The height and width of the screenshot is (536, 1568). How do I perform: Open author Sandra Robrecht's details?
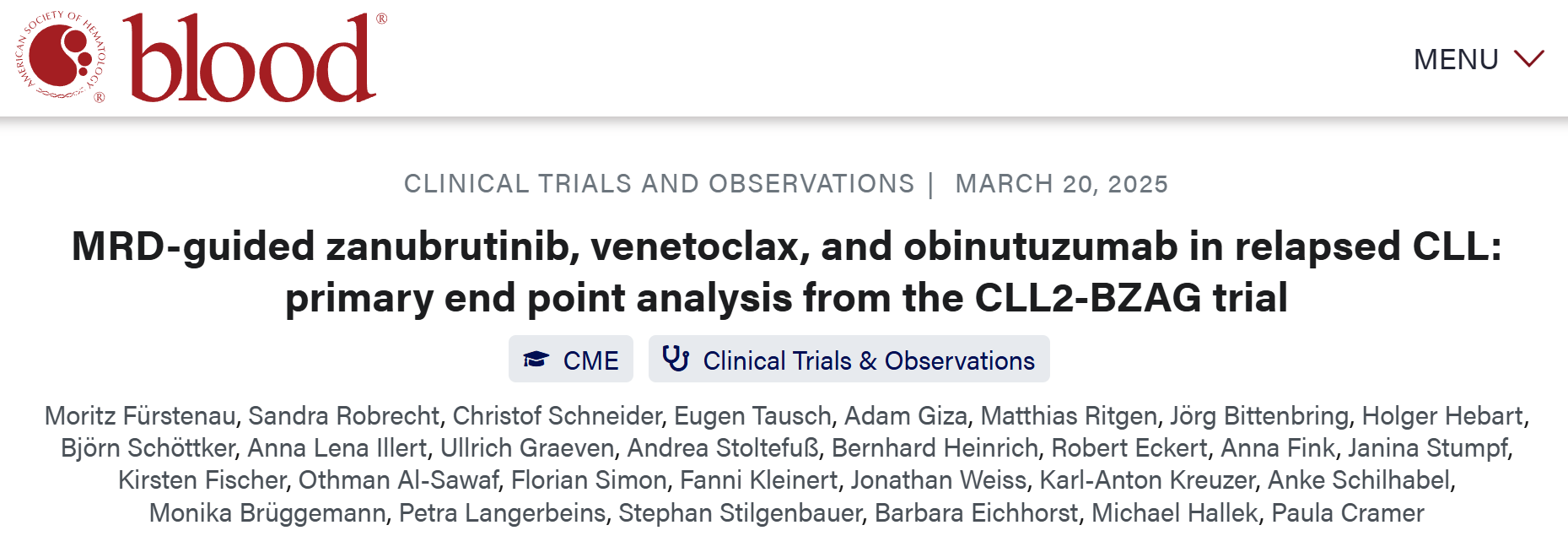tap(343, 415)
